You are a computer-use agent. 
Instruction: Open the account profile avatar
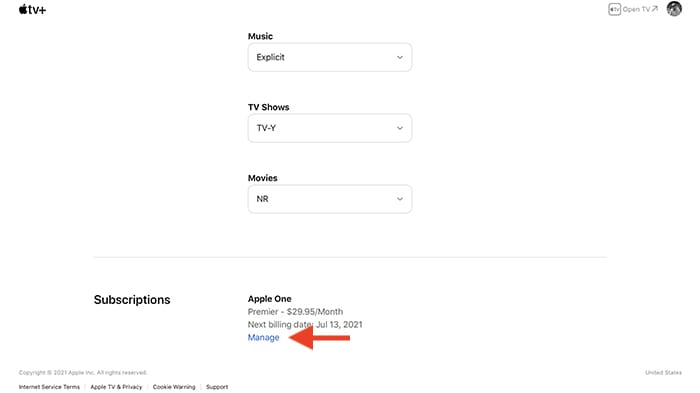pyautogui.click(x=674, y=8)
